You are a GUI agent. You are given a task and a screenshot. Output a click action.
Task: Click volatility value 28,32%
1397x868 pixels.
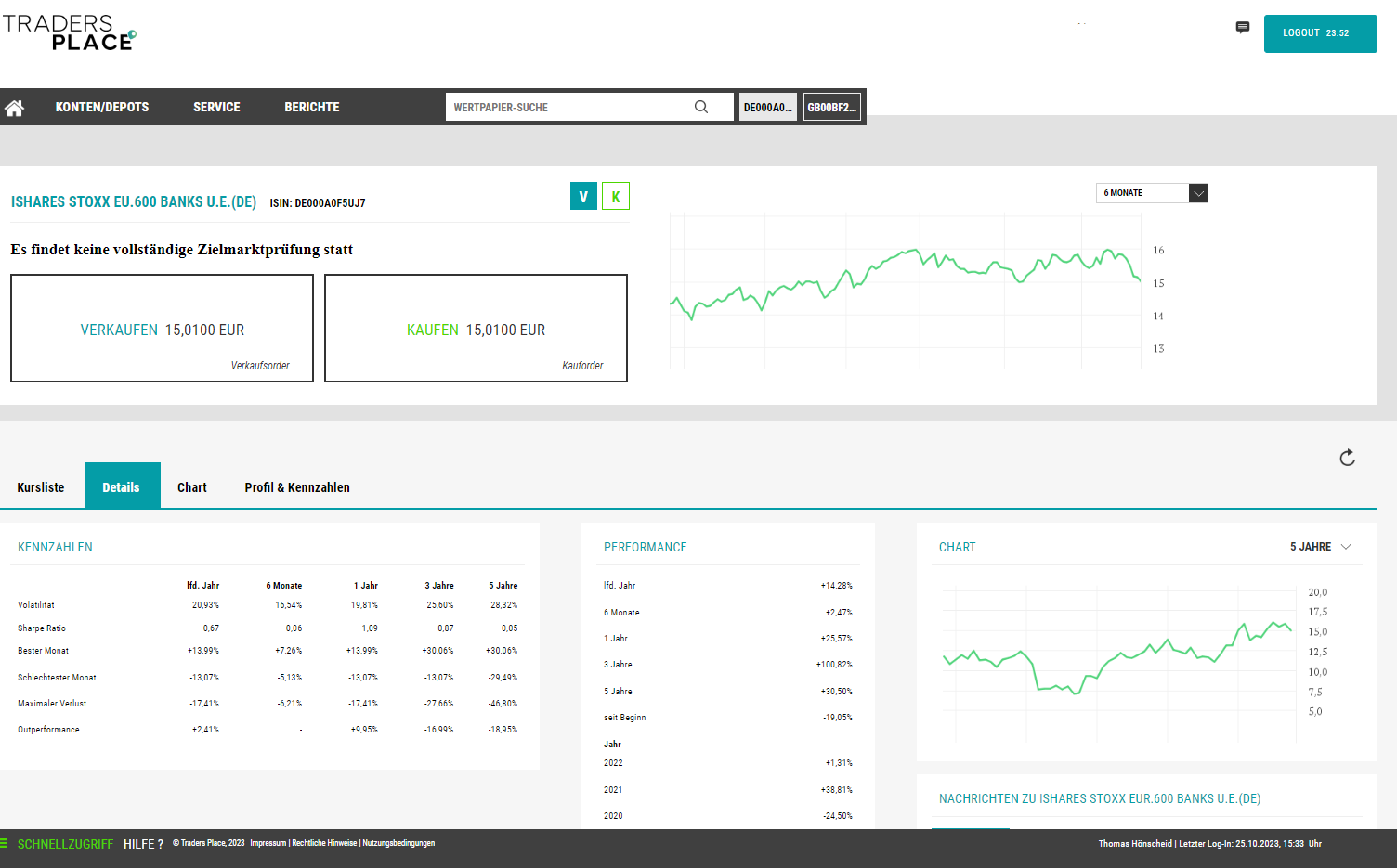504,605
